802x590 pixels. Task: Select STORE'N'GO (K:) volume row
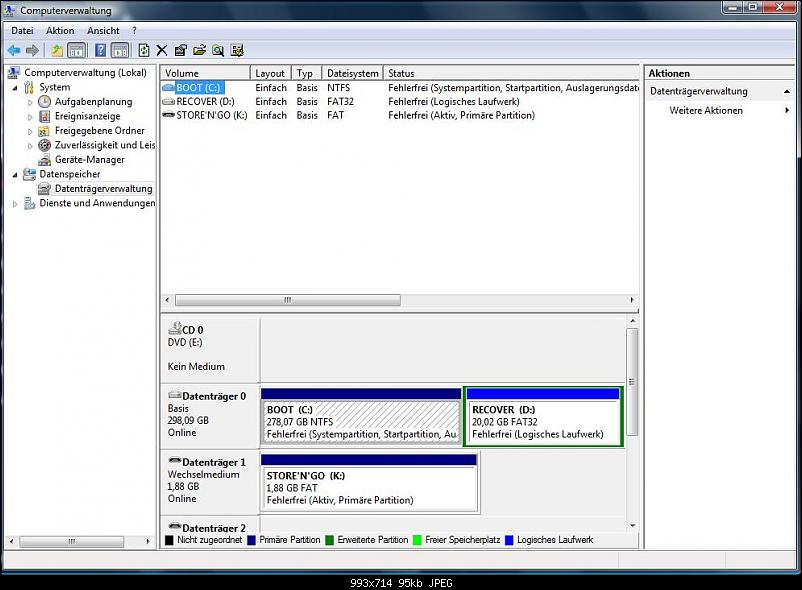pyautogui.click(x=400, y=115)
